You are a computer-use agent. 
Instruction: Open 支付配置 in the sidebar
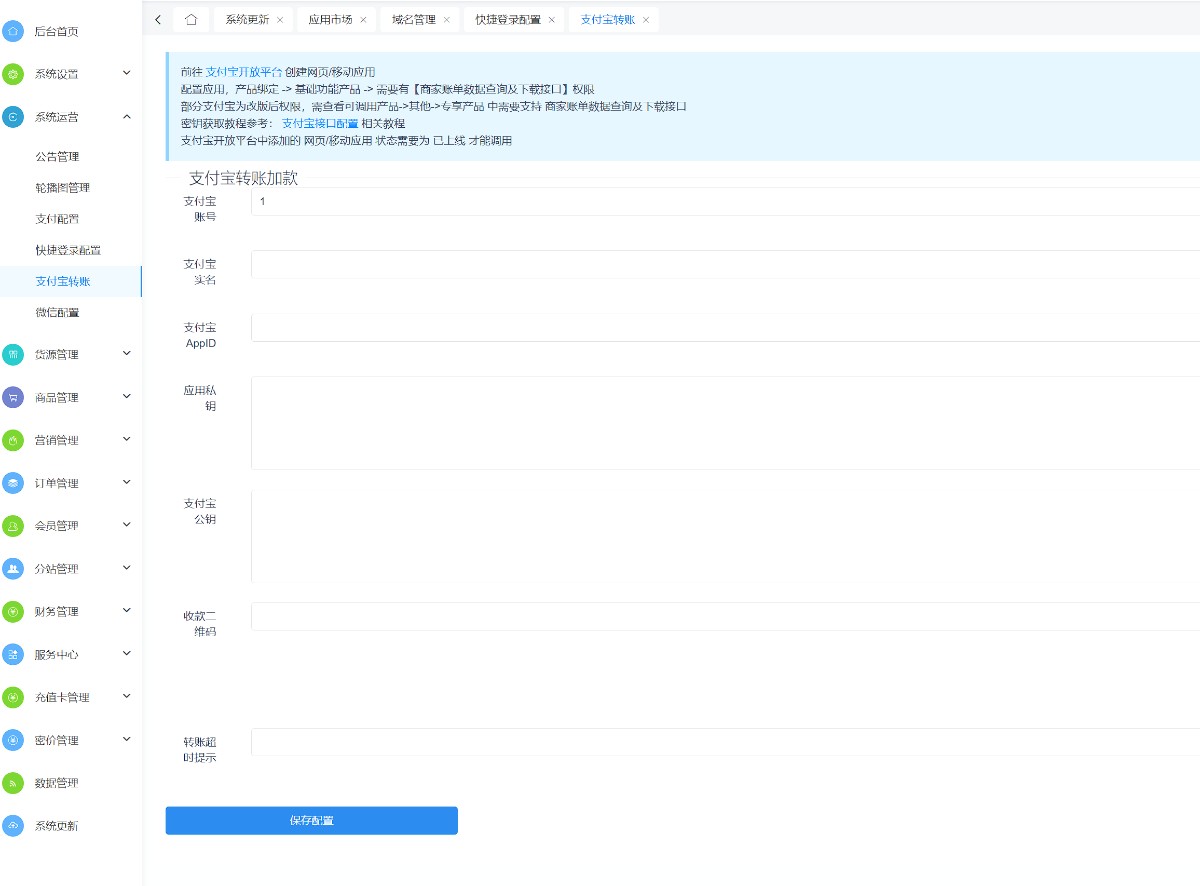click(x=57, y=219)
